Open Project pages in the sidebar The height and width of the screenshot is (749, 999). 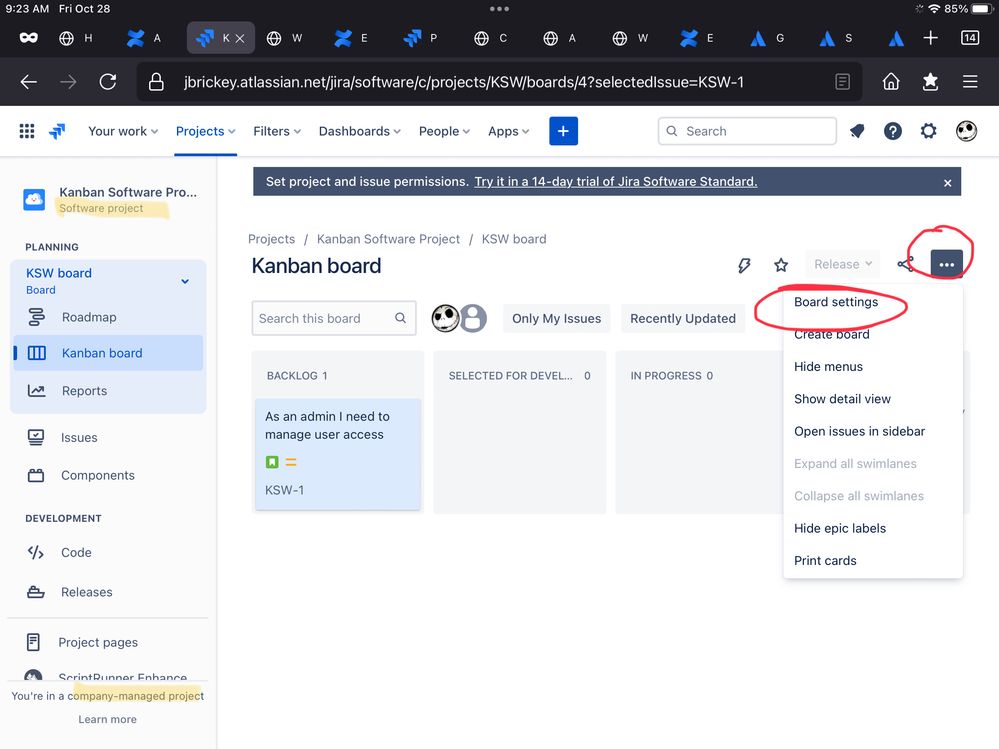[x=108, y=643]
